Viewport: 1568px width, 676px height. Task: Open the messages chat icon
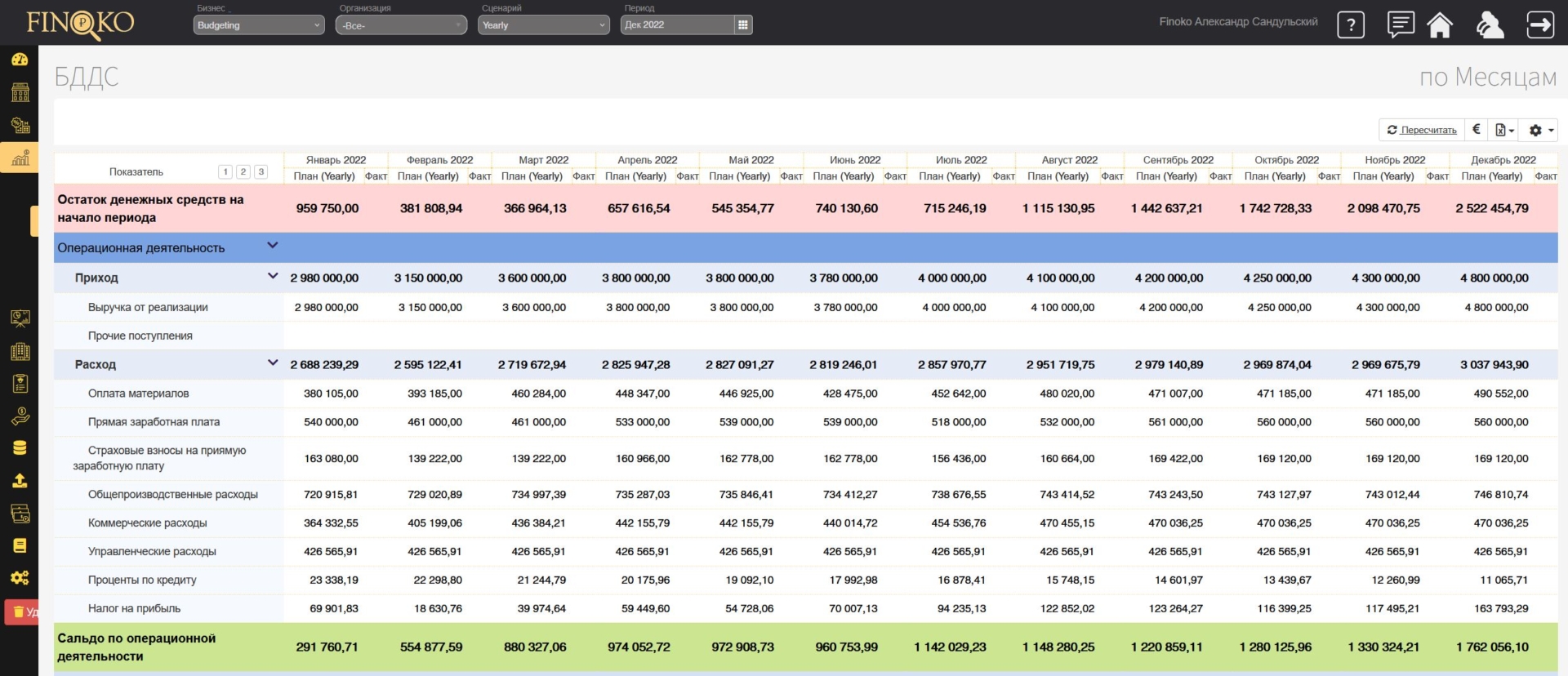point(1401,24)
